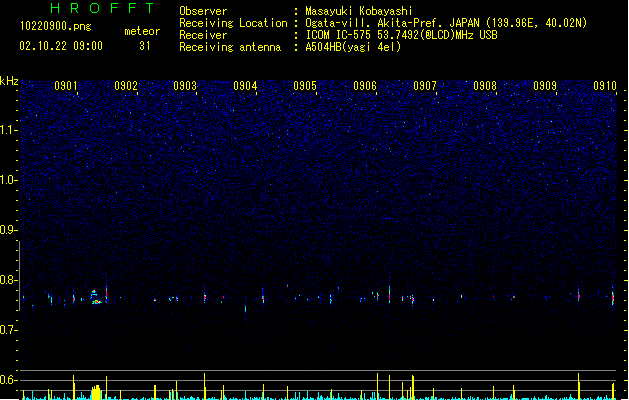Click the wide yellow intensity block after 0901
The width and height of the screenshot is (629, 400).
tap(95, 392)
